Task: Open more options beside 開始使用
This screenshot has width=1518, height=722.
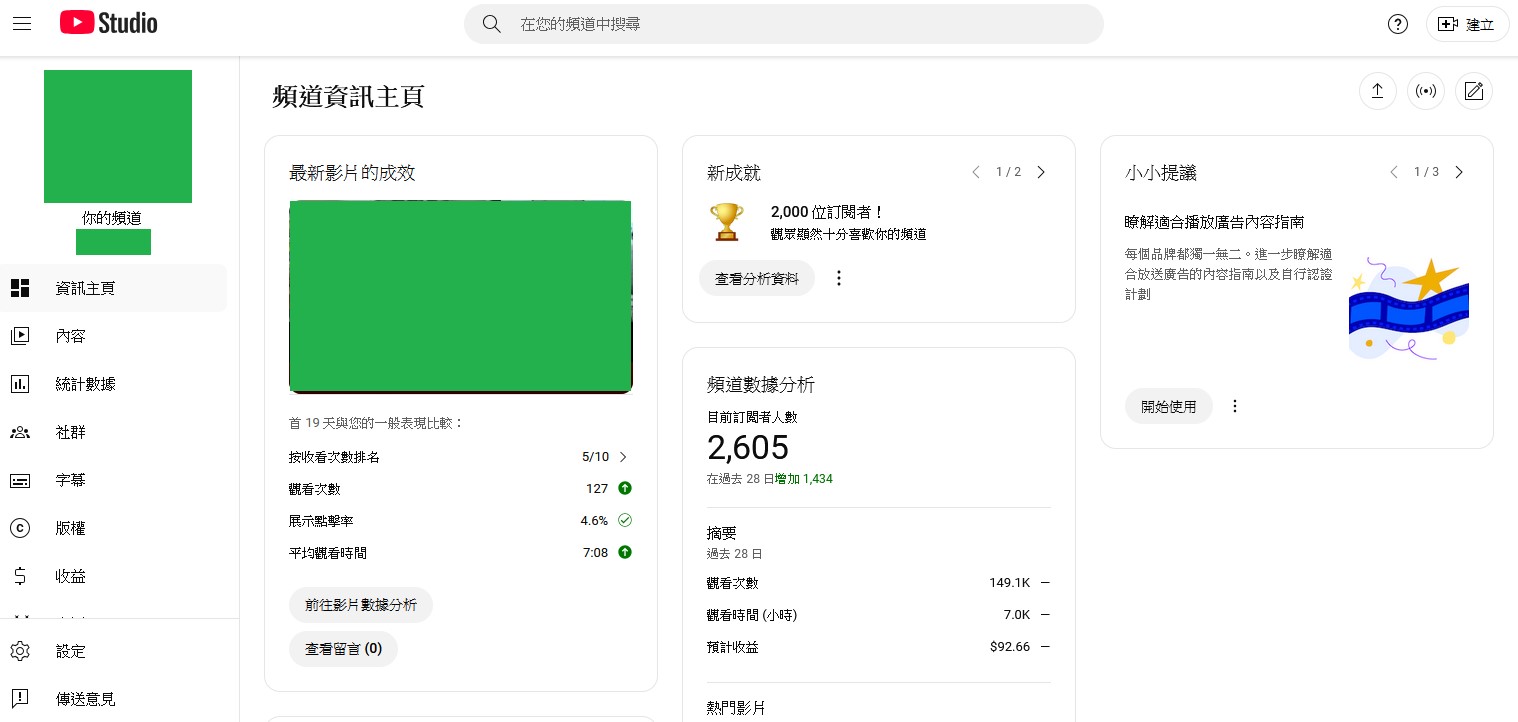Action: click(x=1235, y=406)
